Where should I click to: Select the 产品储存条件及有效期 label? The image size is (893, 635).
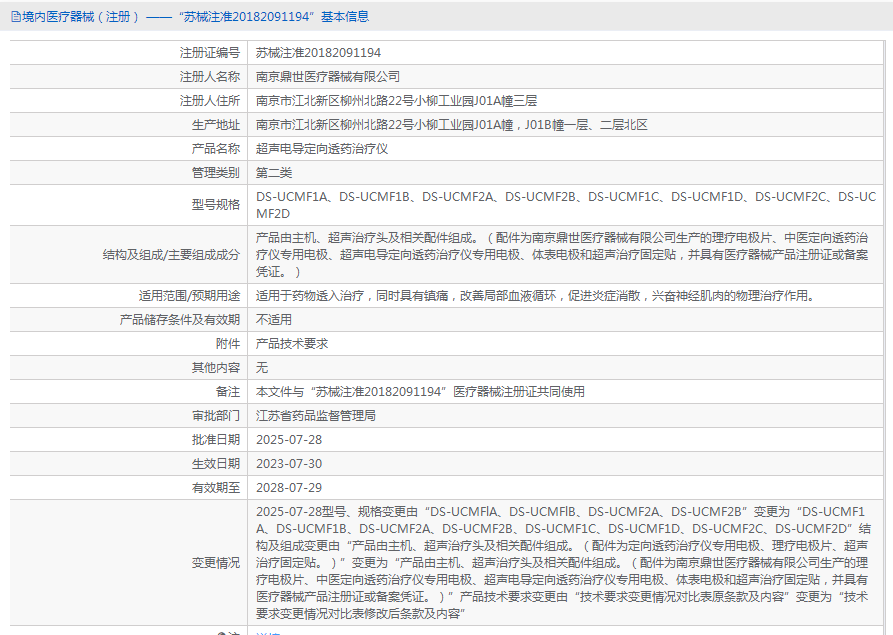pyautogui.click(x=179, y=319)
